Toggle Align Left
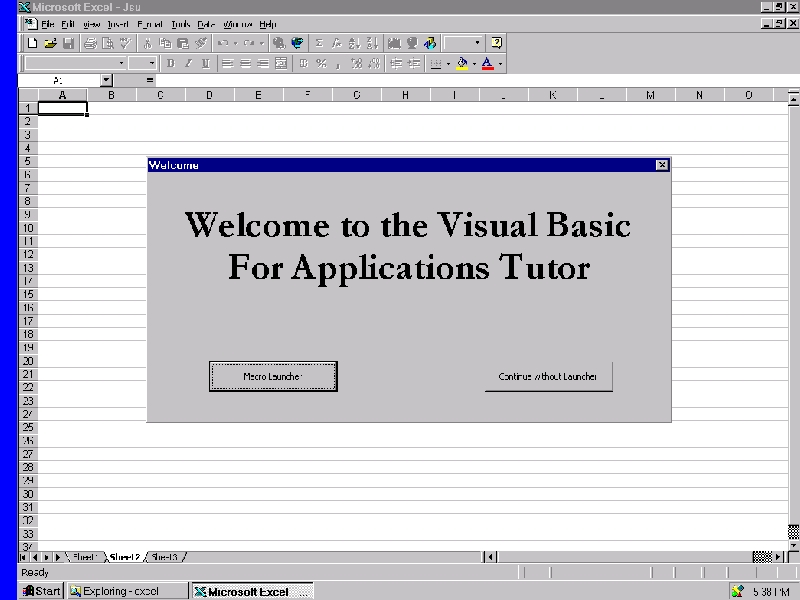The width and height of the screenshot is (800, 600). (x=228, y=64)
